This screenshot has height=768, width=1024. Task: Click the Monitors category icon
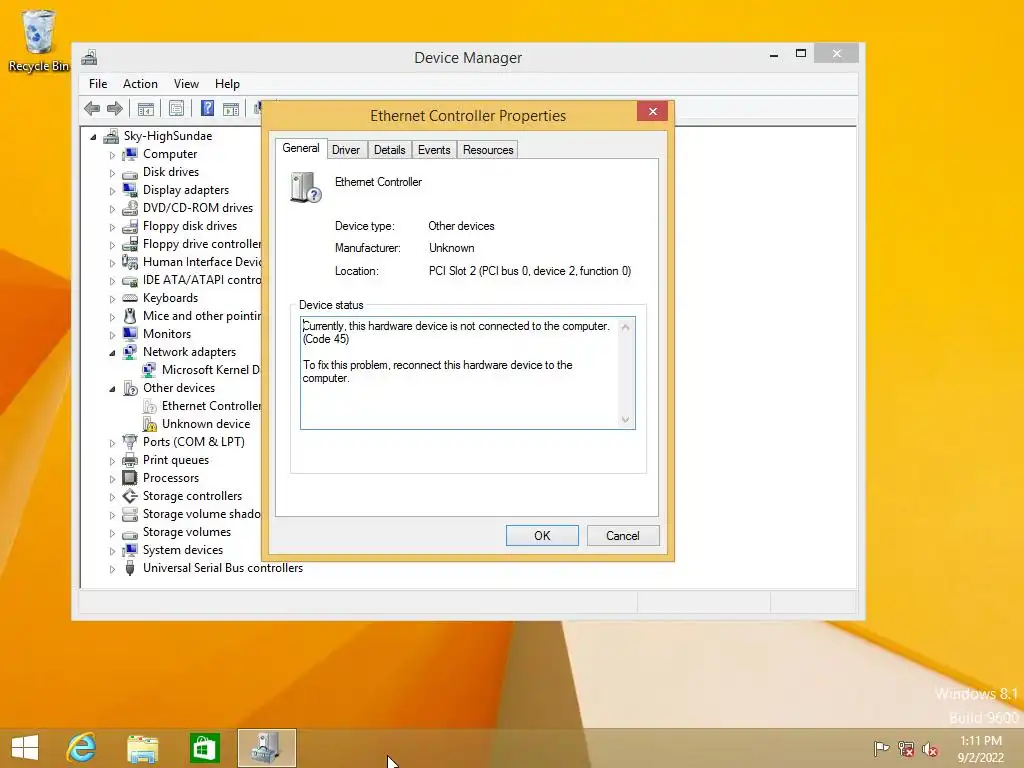coord(130,334)
